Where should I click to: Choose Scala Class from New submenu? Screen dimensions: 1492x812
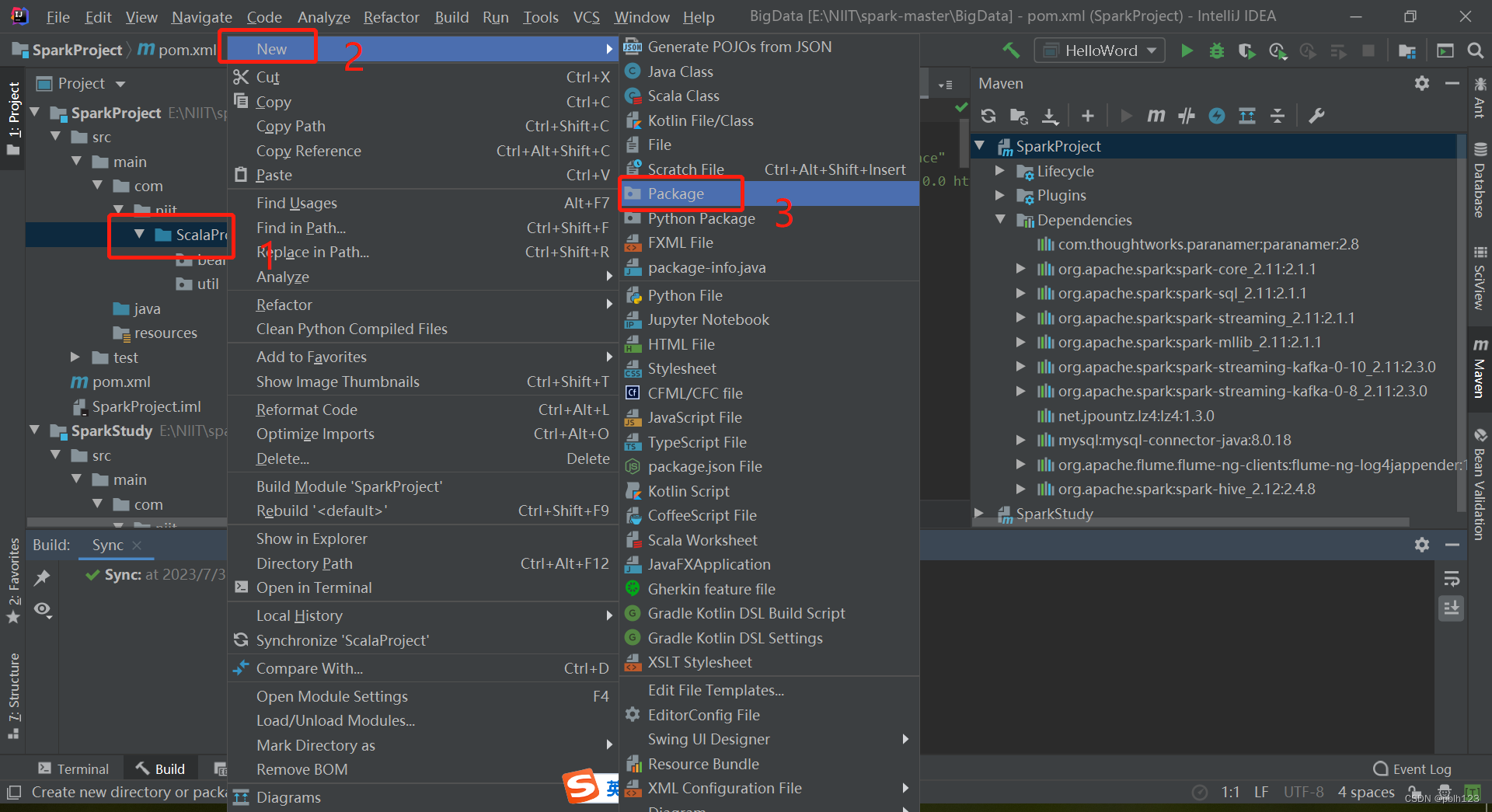point(769,96)
